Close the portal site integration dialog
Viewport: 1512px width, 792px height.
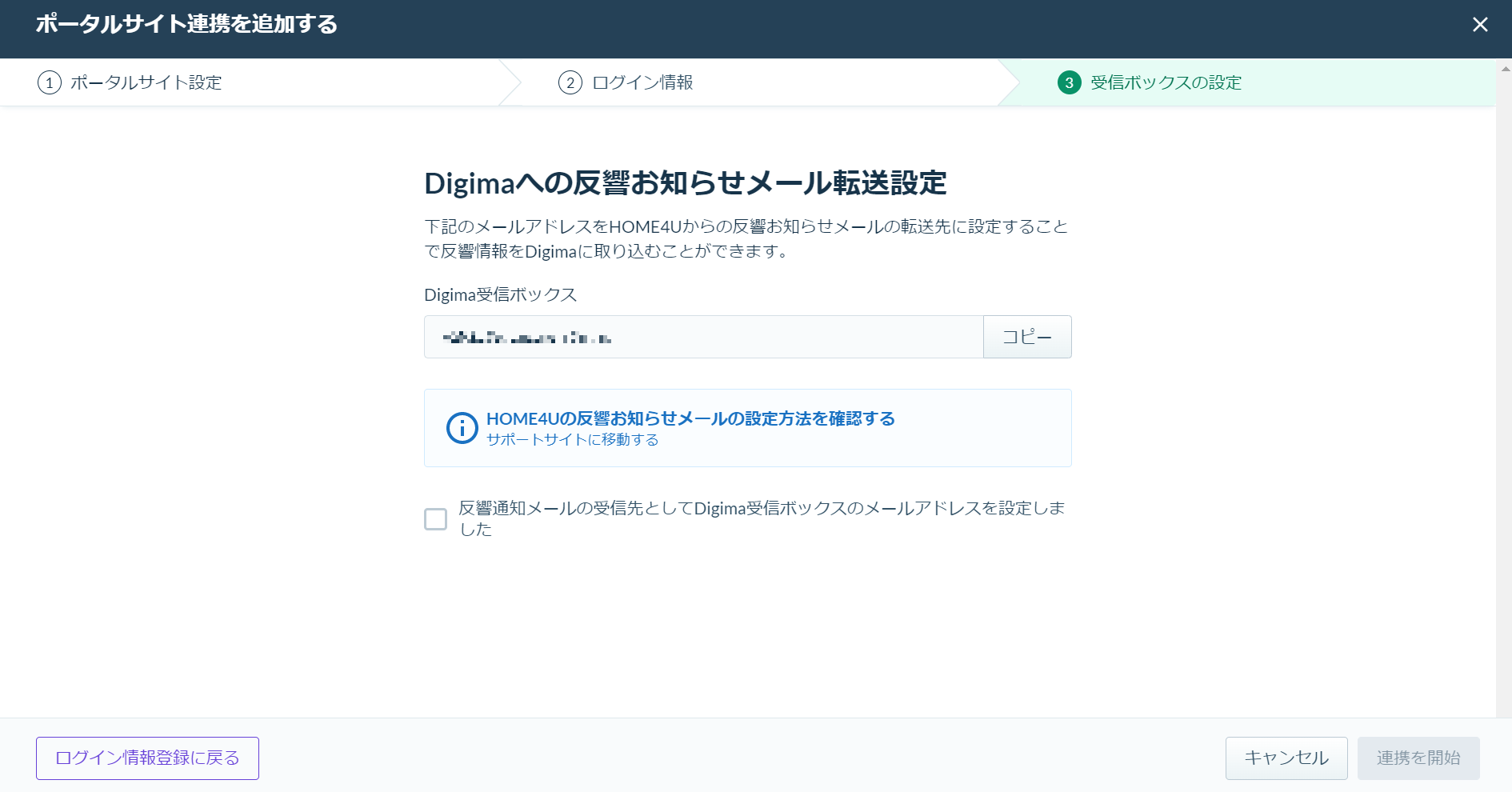click(x=1480, y=25)
